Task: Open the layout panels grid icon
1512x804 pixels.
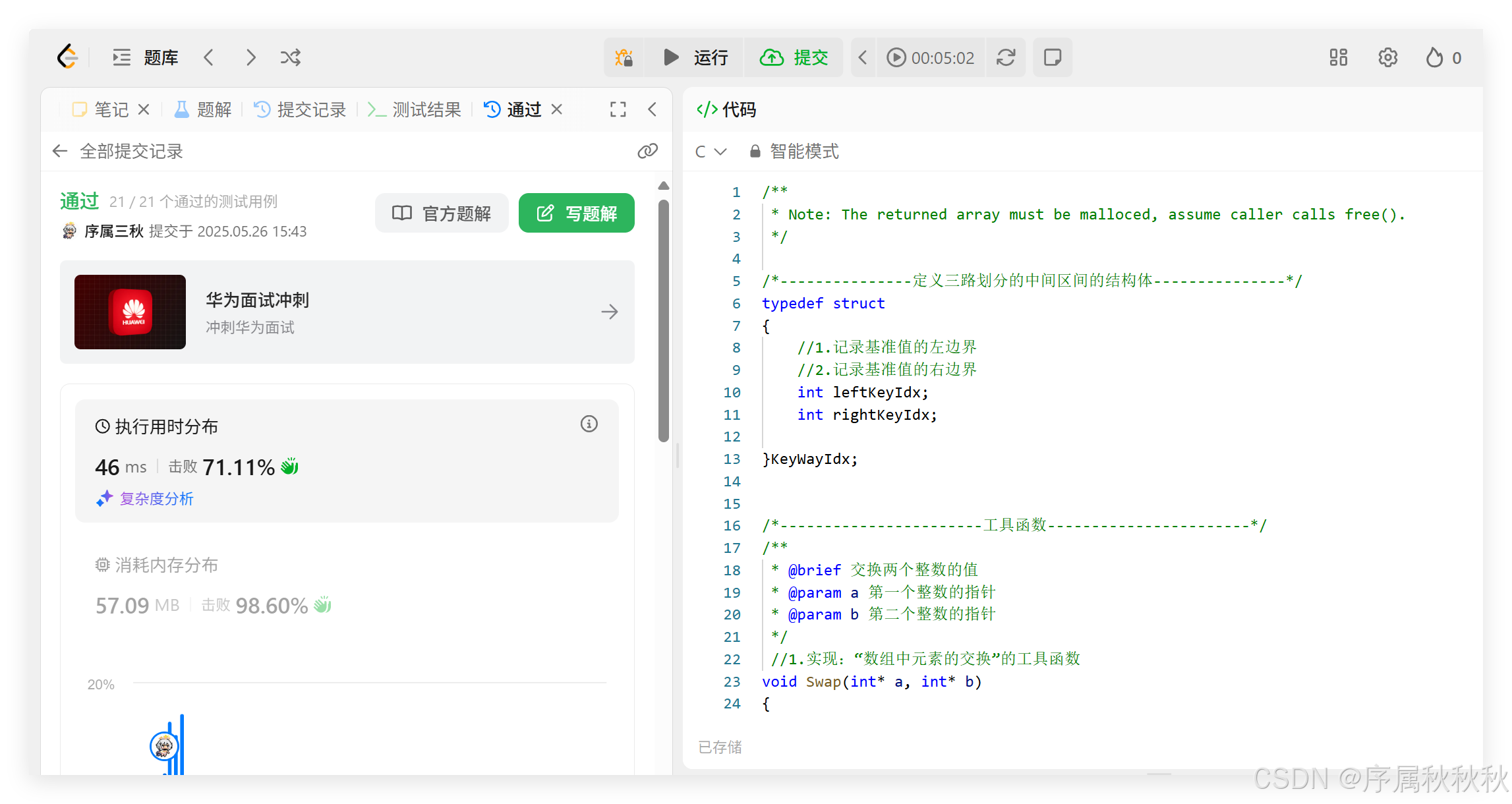Action: click(1338, 57)
